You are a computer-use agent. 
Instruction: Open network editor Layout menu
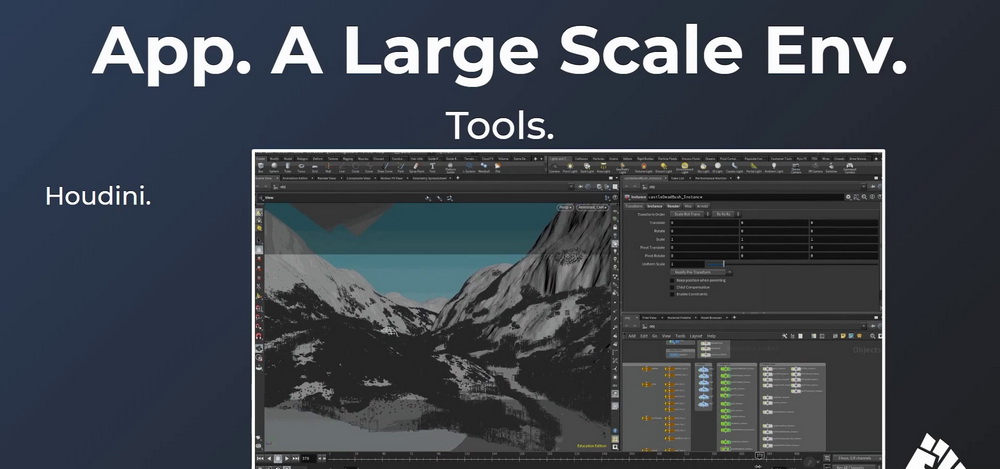coord(696,336)
